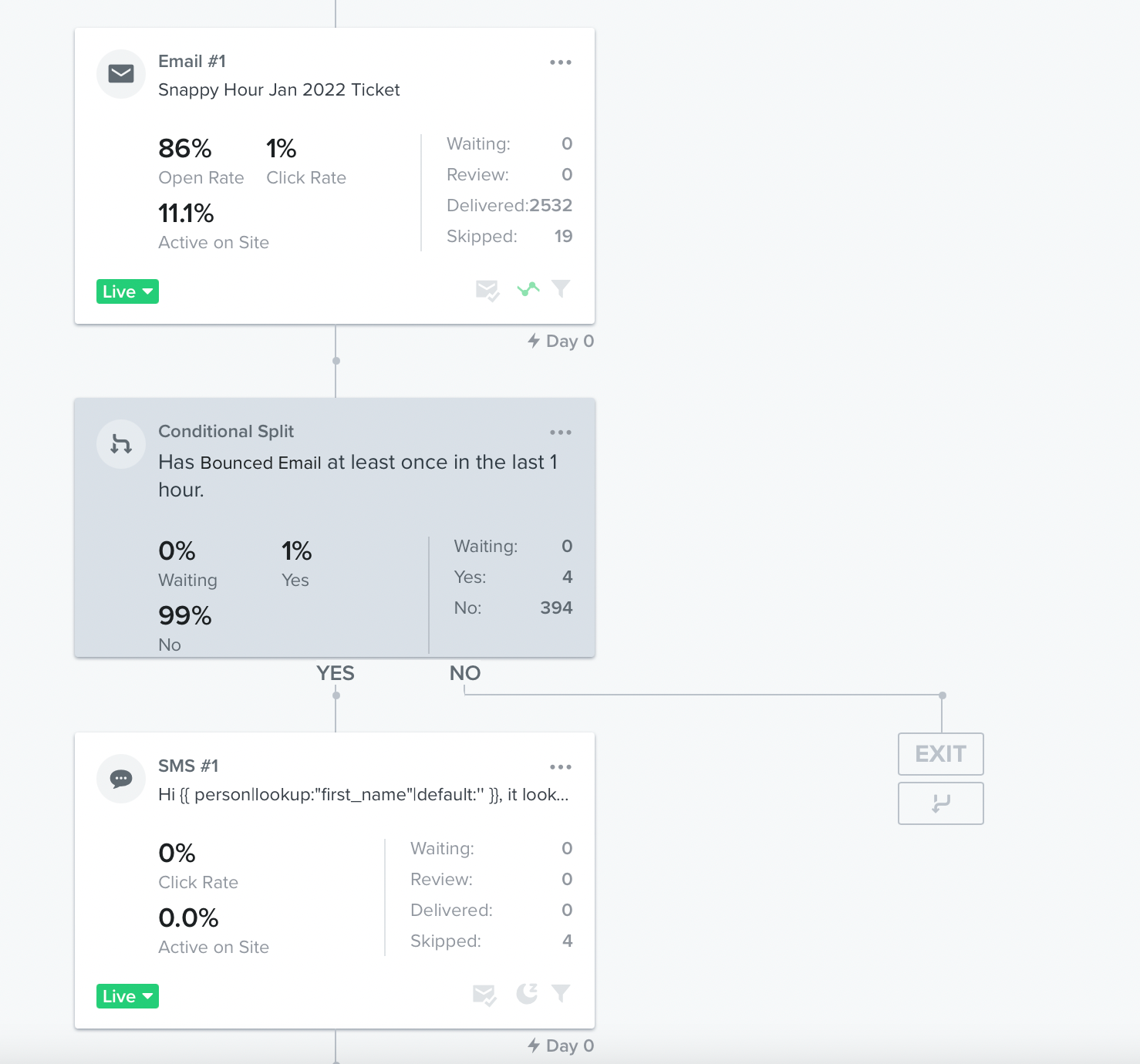Click the 1% Yes value in split
1140x1064 pixels.
(297, 551)
